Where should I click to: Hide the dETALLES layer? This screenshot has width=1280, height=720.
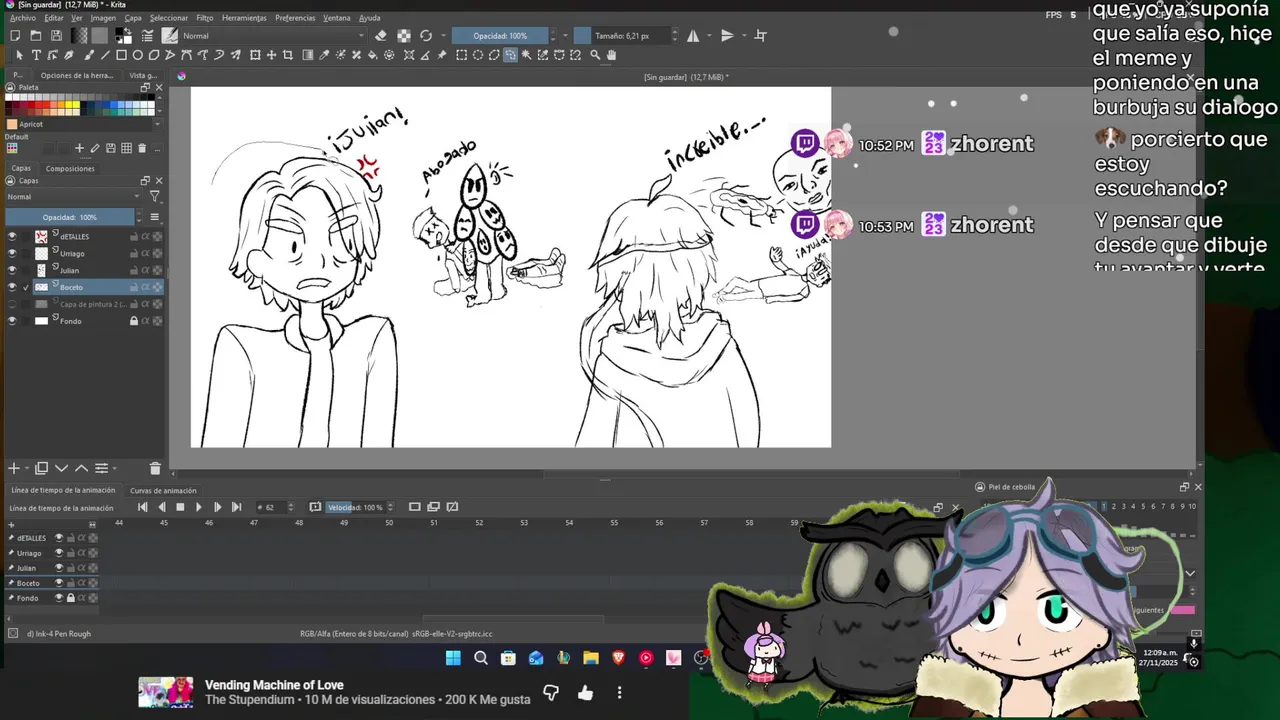click(12, 236)
